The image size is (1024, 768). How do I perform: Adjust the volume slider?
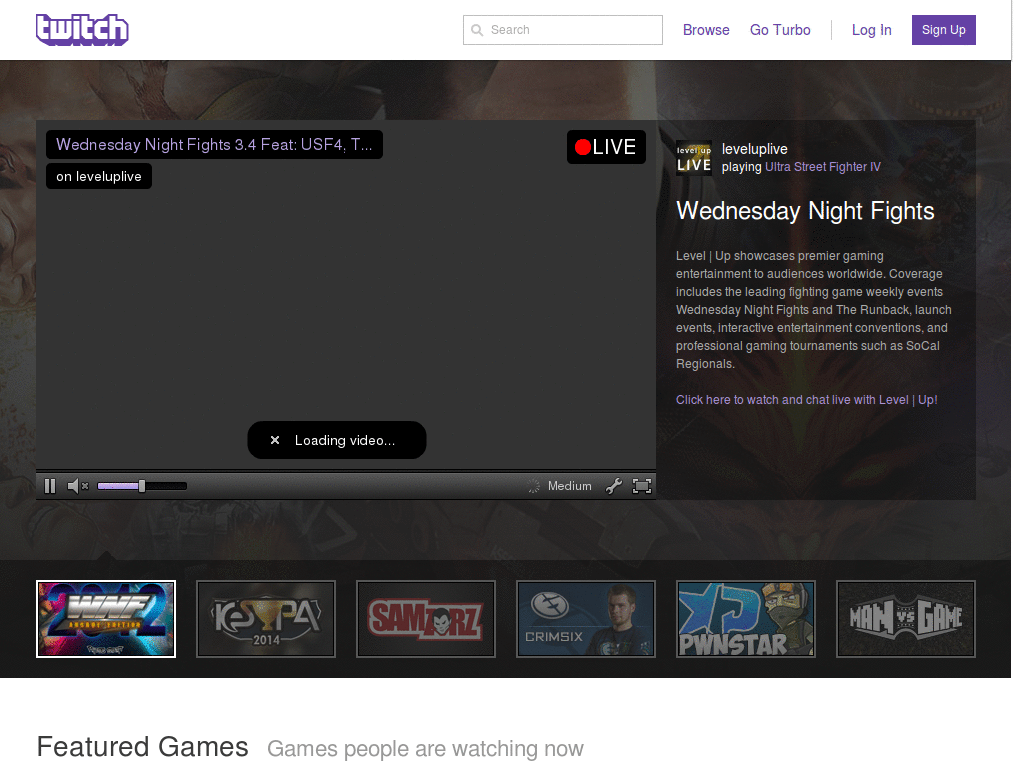(142, 486)
